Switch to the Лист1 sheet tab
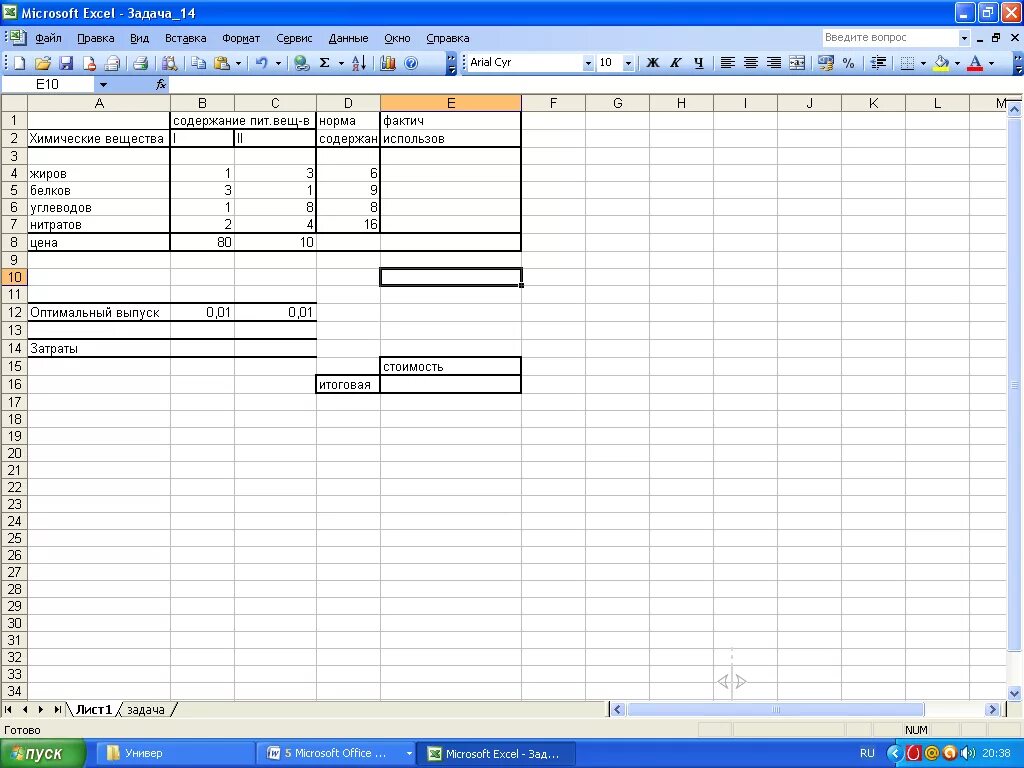Image resolution: width=1024 pixels, height=768 pixels. (x=93, y=709)
